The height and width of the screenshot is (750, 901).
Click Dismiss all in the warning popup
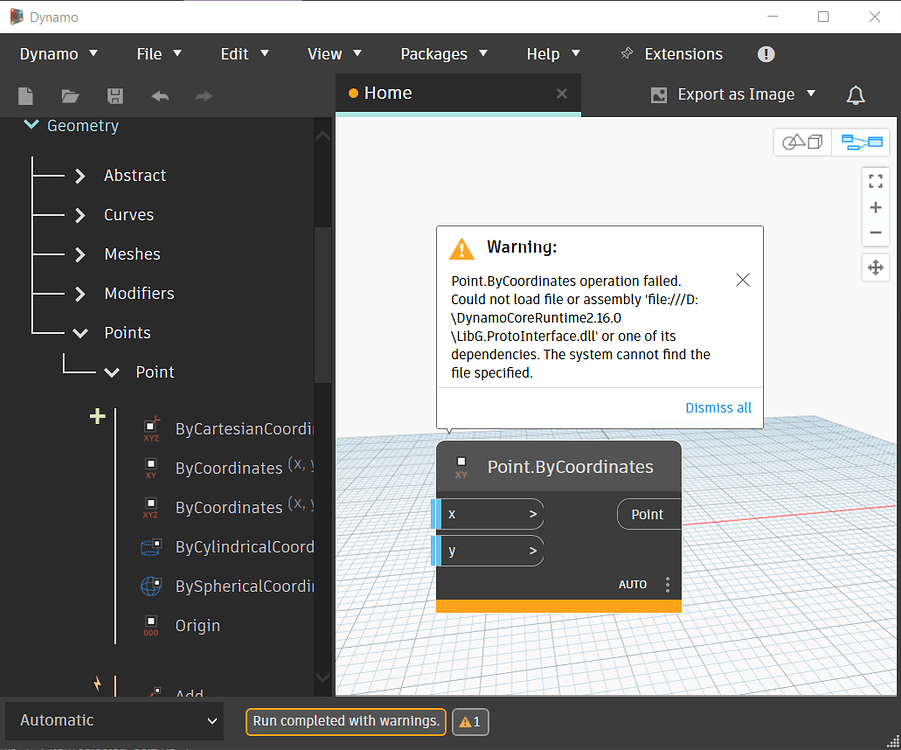click(718, 407)
